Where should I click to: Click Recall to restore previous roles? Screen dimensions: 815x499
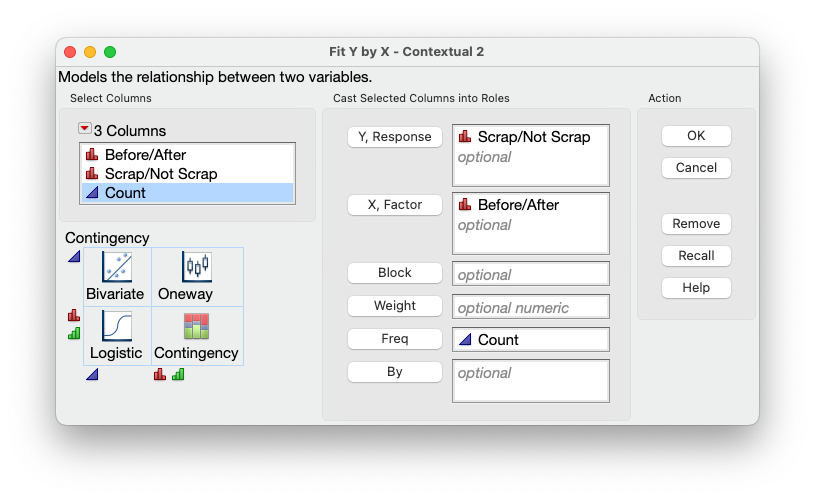tap(696, 256)
